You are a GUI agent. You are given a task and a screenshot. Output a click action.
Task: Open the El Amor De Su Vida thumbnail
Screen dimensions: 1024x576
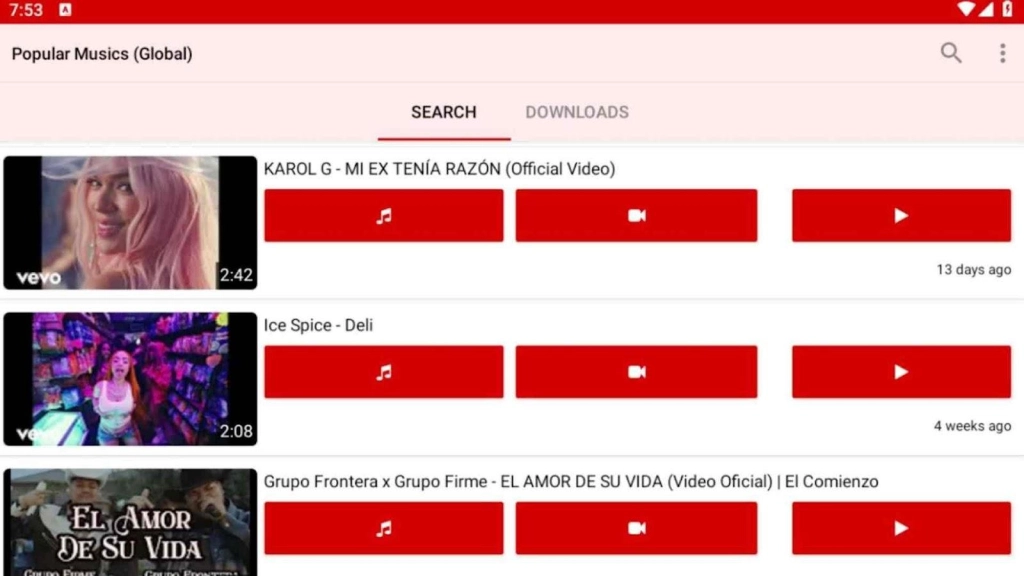point(130,522)
